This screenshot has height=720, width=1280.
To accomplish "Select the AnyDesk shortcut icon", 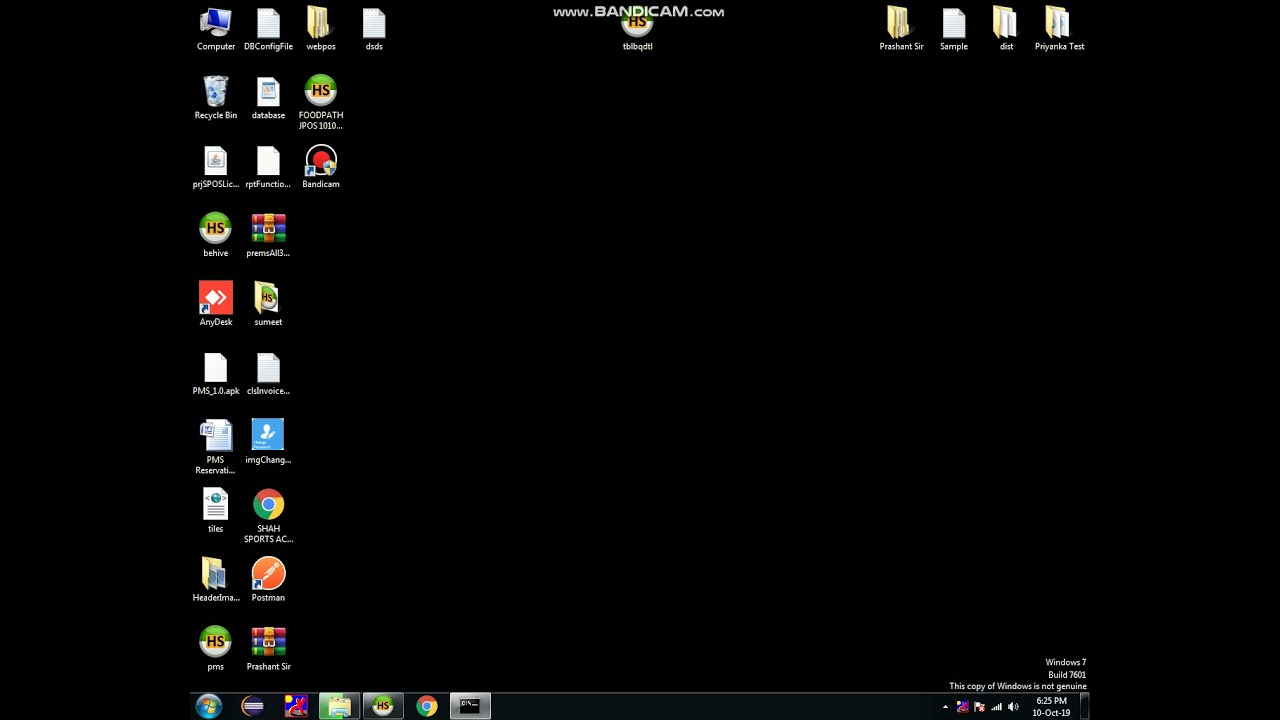I will click(x=216, y=305).
